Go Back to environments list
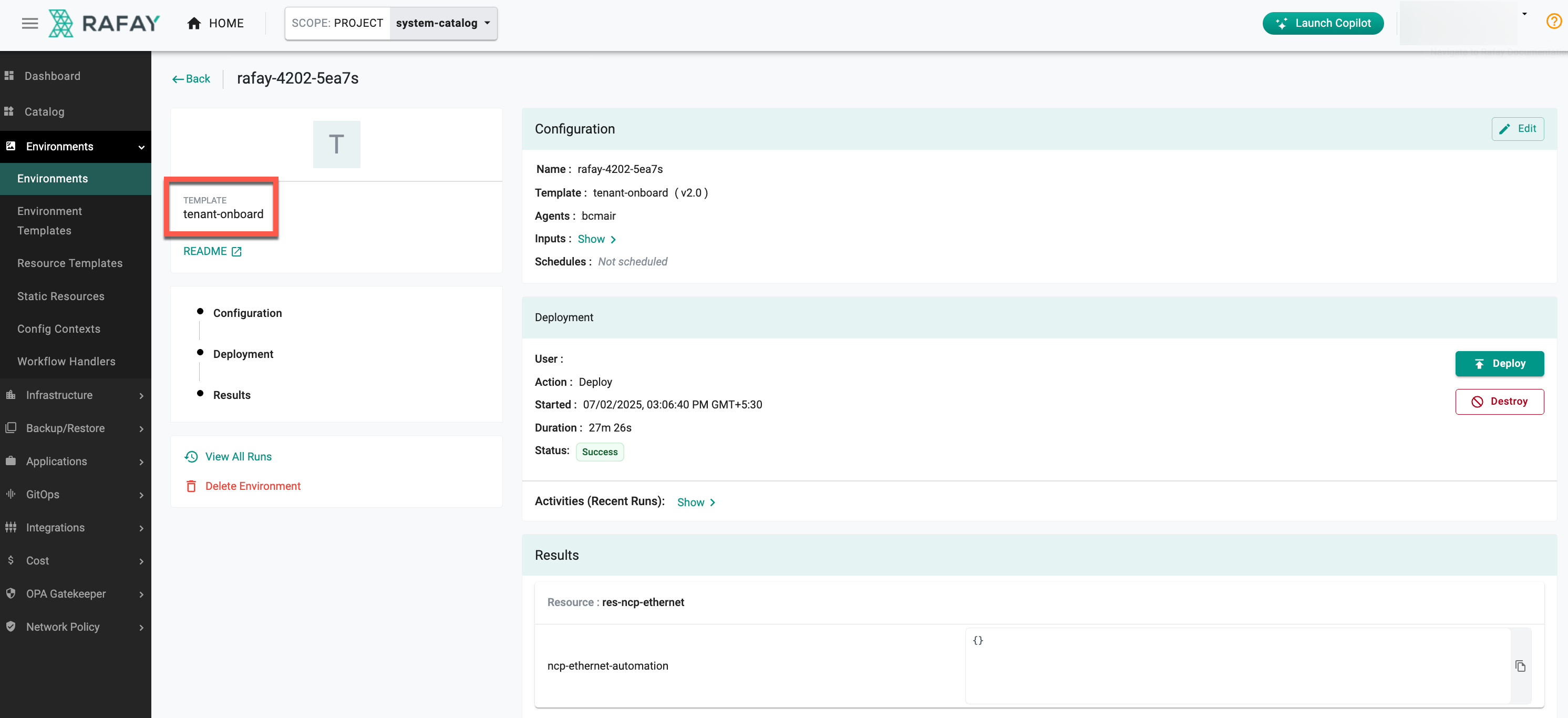Image resolution: width=1568 pixels, height=718 pixels. (191, 78)
